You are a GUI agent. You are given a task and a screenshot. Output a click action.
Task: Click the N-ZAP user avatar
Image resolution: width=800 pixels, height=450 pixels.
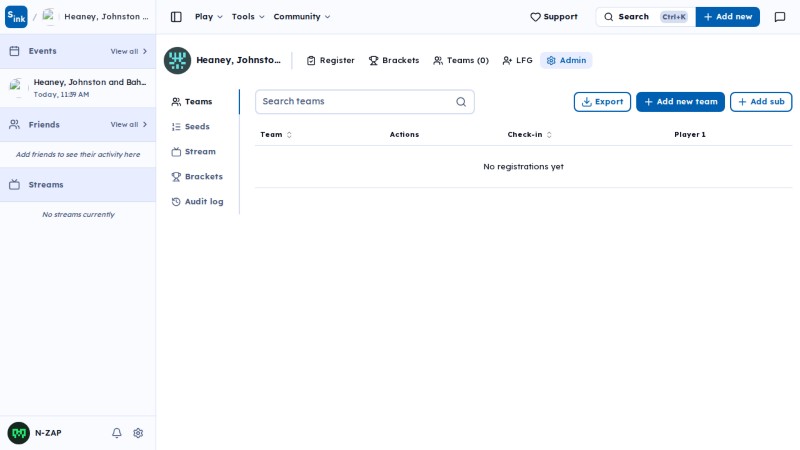19,433
